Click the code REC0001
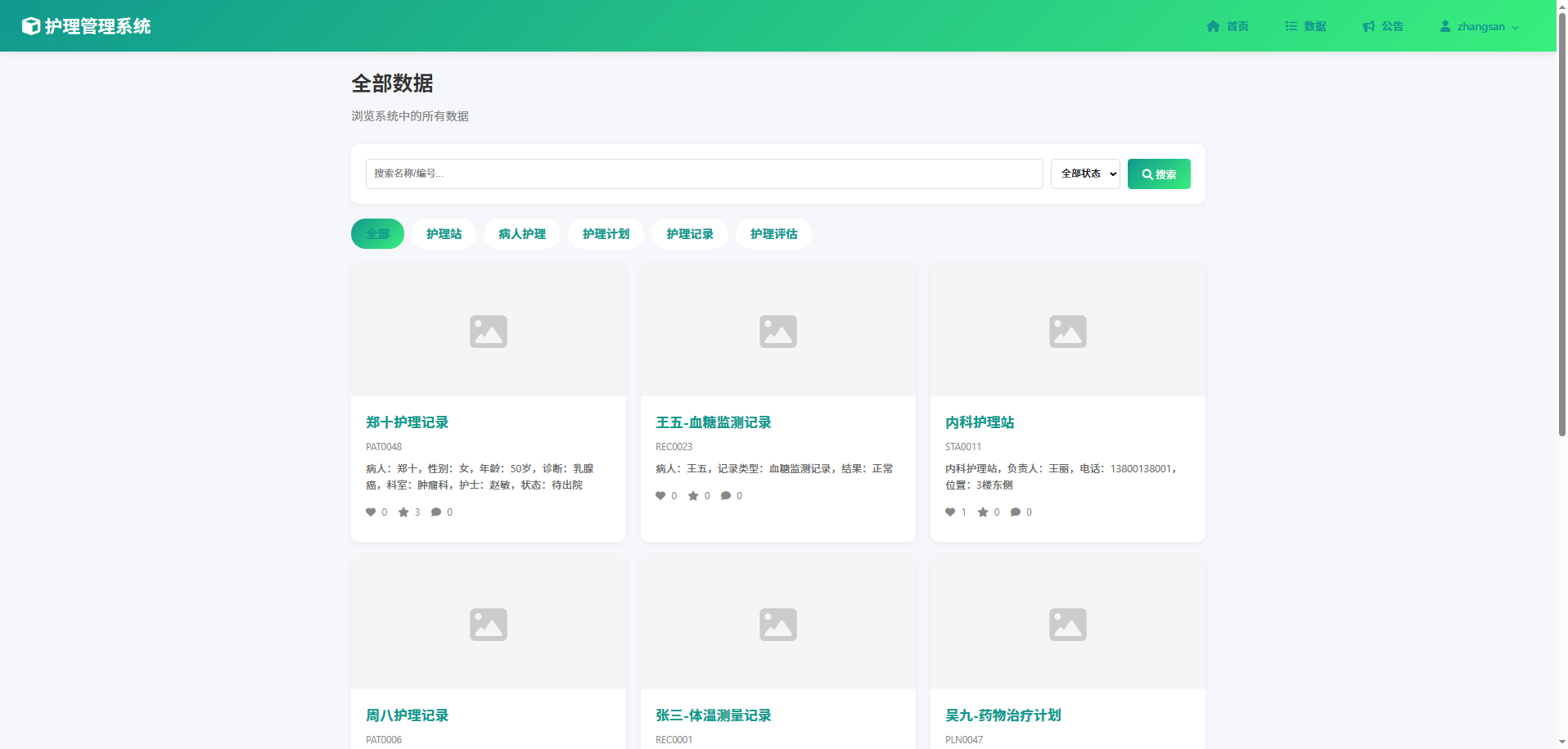This screenshot has width=1568, height=749. [x=674, y=740]
